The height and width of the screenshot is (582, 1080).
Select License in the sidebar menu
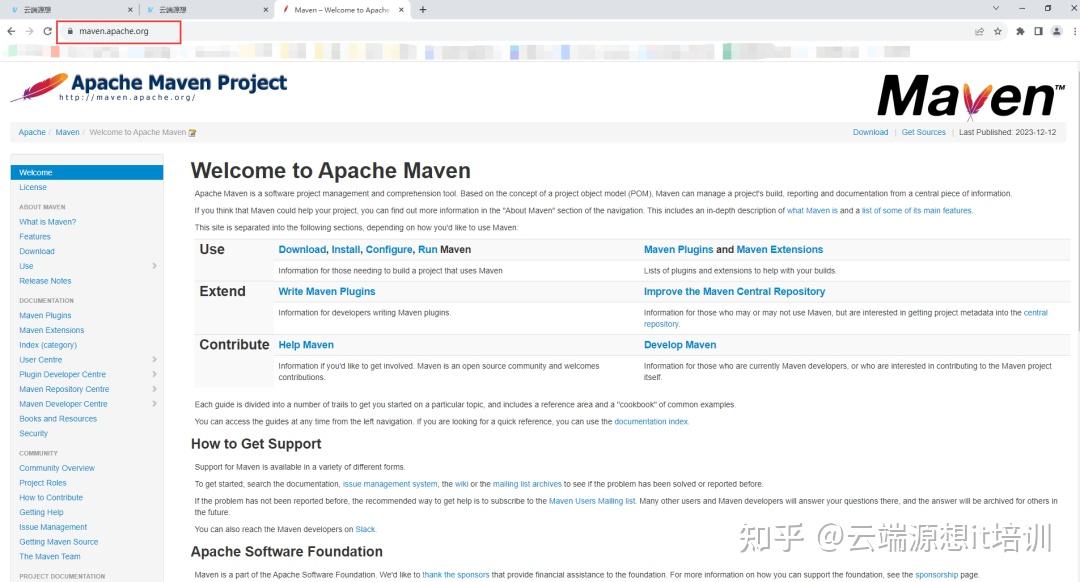(x=33, y=187)
